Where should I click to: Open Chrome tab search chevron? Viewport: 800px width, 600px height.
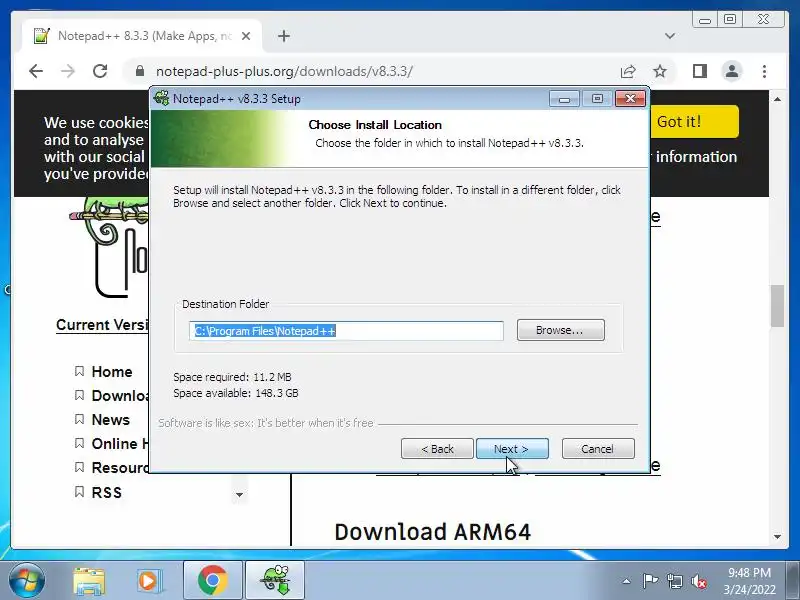670,36
